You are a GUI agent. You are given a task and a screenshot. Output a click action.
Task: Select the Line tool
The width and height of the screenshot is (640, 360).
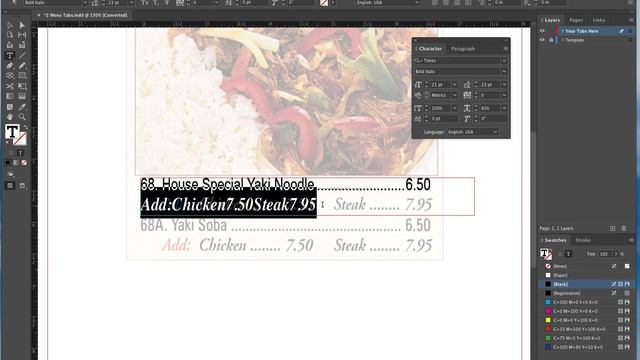(22, 56)
